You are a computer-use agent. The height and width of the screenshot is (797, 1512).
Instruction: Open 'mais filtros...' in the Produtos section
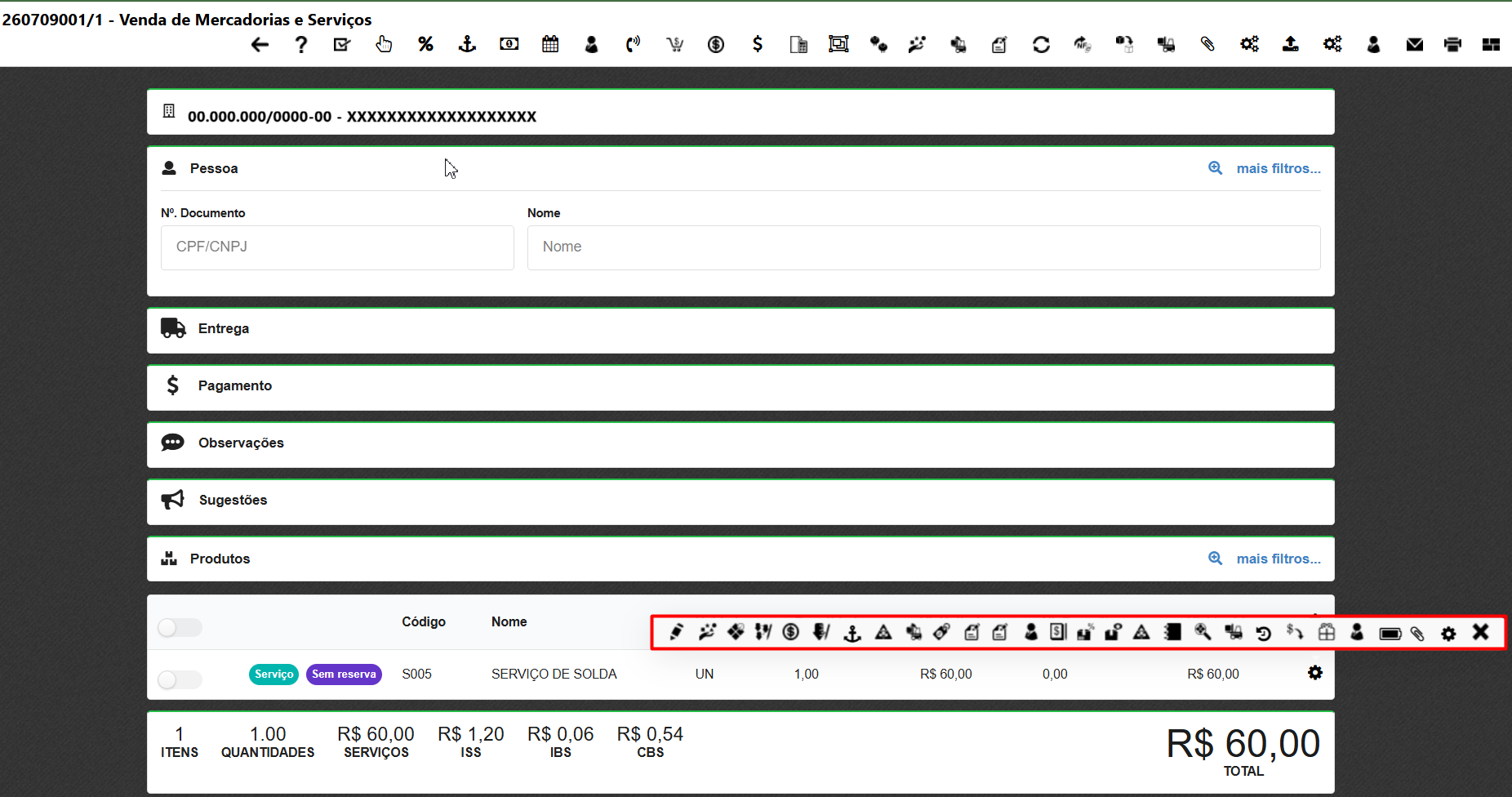point(1278,559)
